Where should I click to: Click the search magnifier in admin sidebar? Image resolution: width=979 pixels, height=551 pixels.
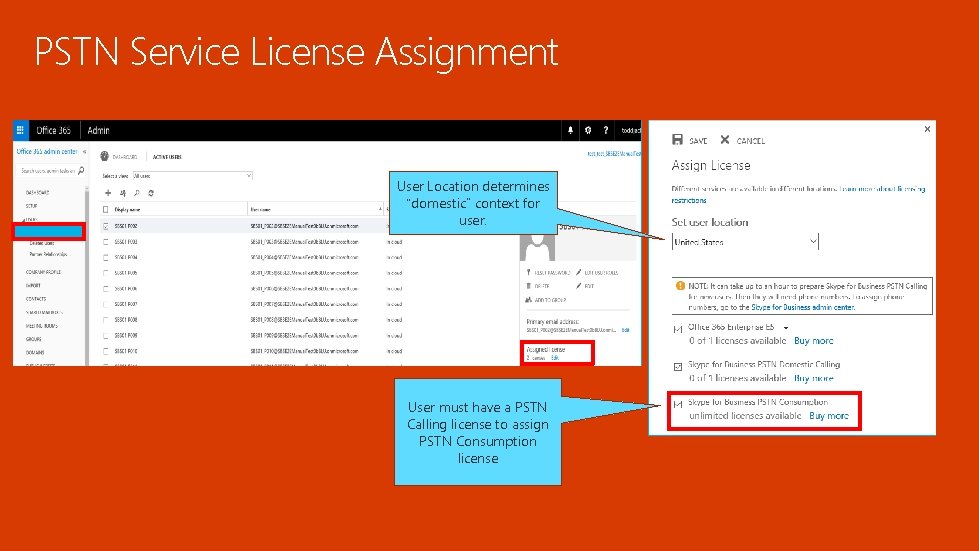pos(81,170)
